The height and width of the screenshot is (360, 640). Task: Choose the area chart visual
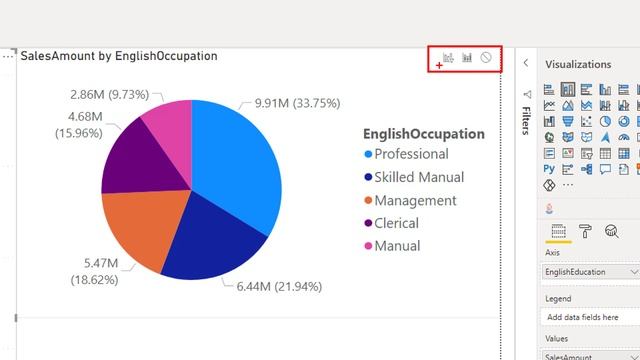[568, 106]
